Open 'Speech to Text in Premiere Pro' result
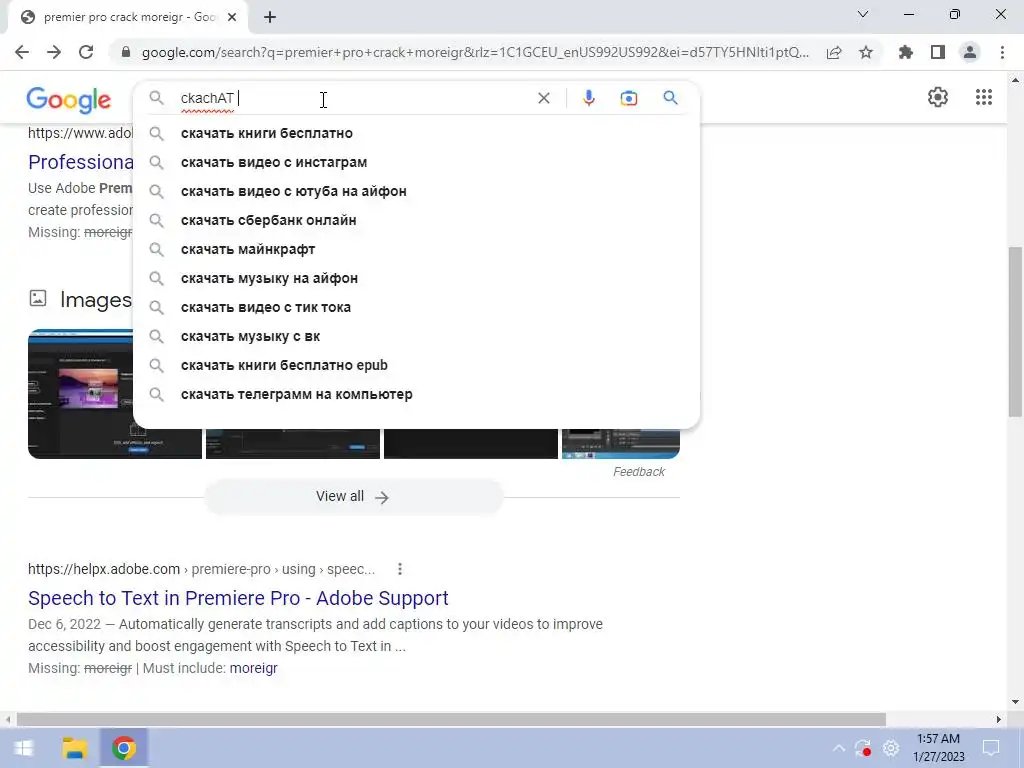 click(x=238, y=598)
